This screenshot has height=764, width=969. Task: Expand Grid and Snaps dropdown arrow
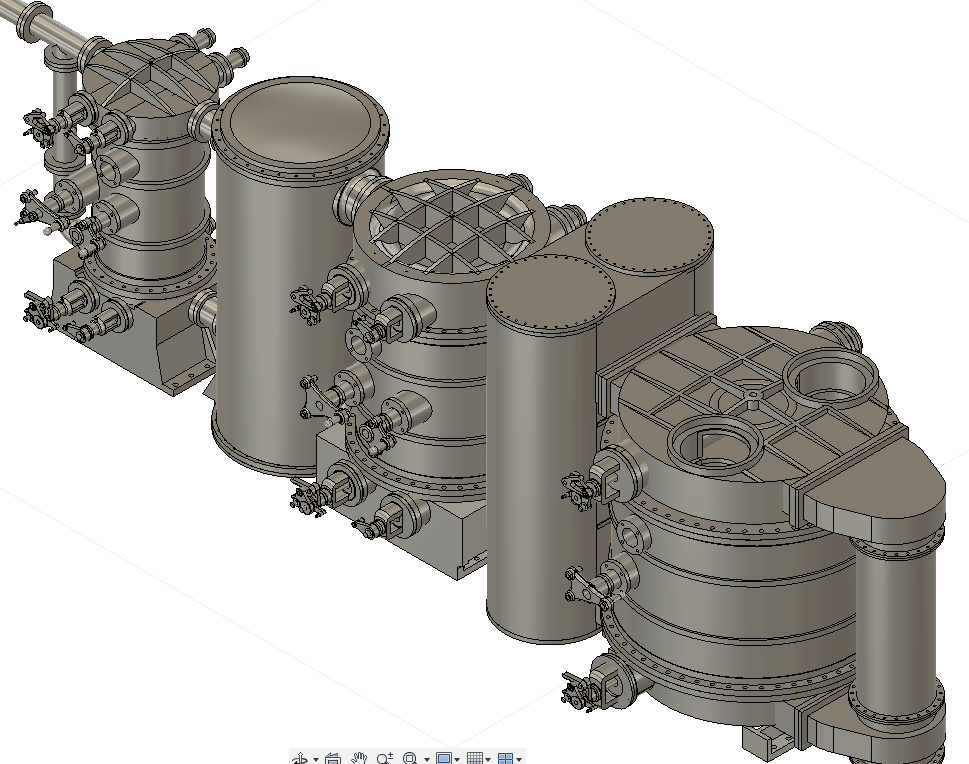(x=488, y=759)
